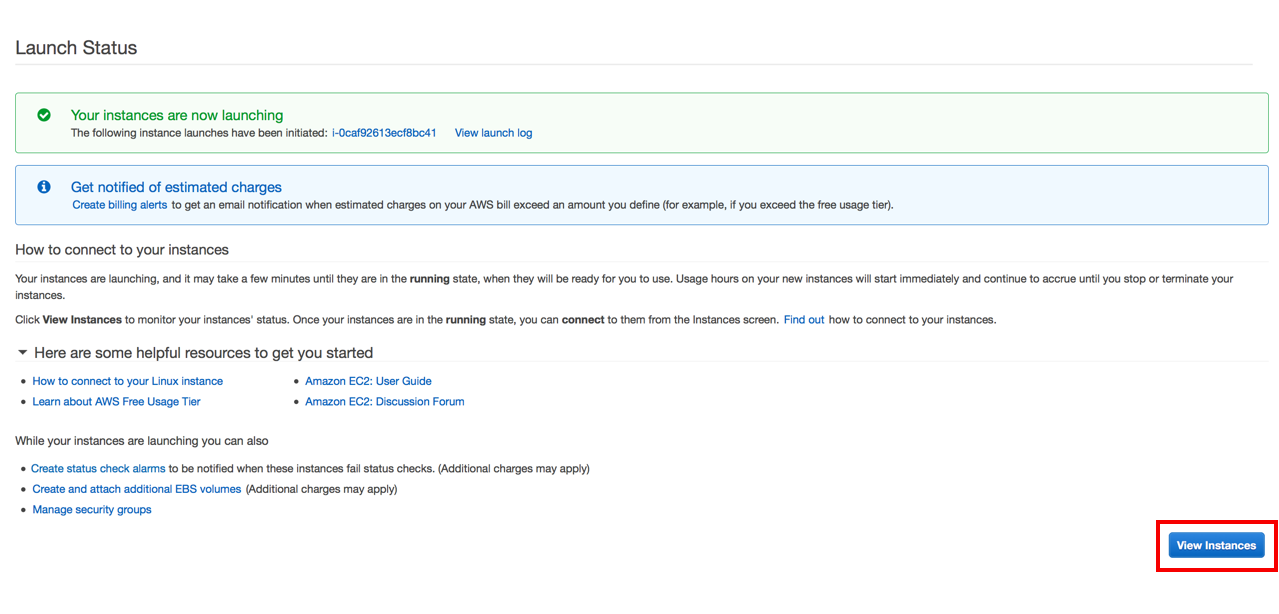Open instance ID i-0caf92613ecf8bc41 link
Image resolution: width=1279 pixels, height=614 pixels.
tap(384, 133)
